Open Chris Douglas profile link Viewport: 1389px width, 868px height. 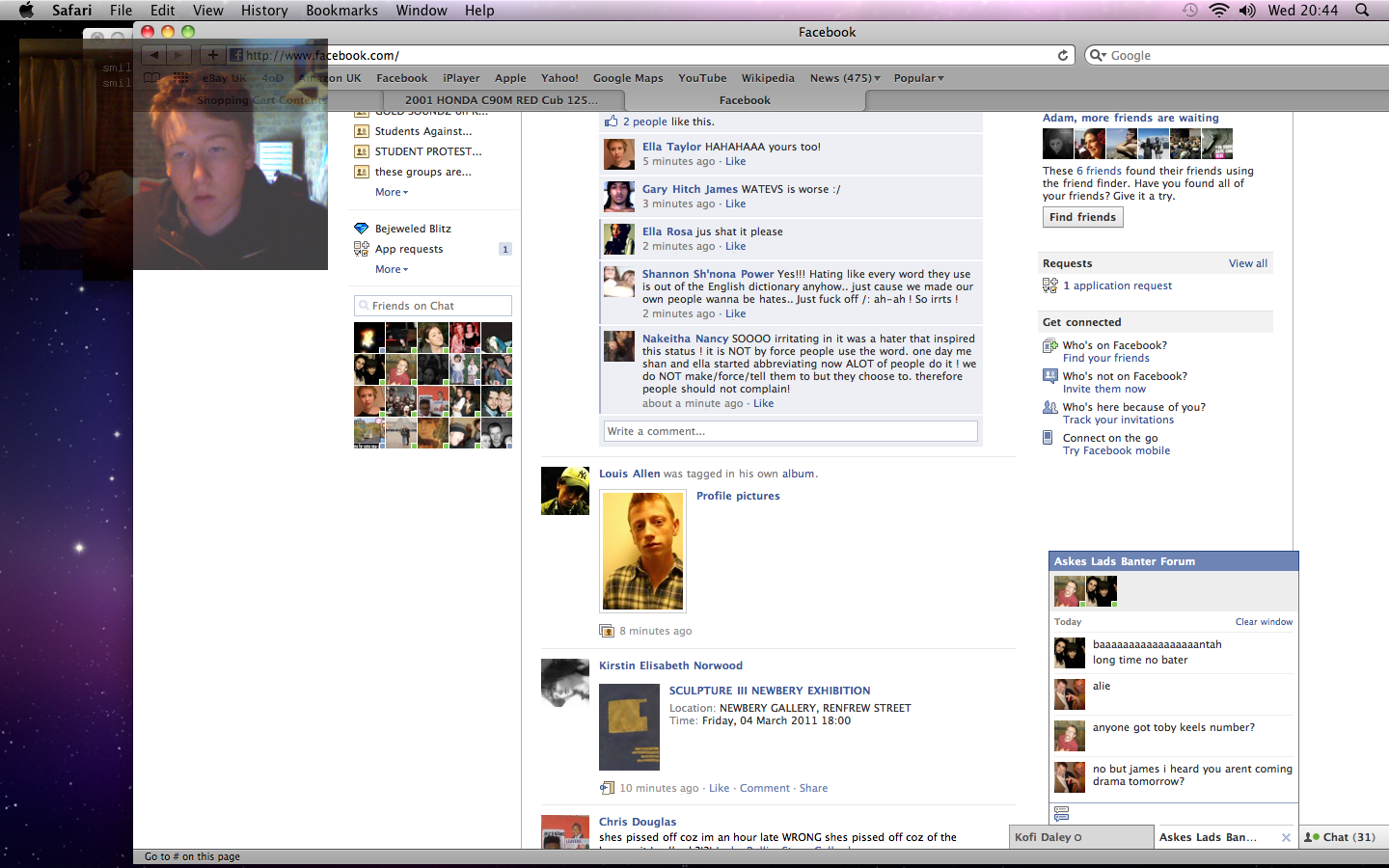point(638,822)
